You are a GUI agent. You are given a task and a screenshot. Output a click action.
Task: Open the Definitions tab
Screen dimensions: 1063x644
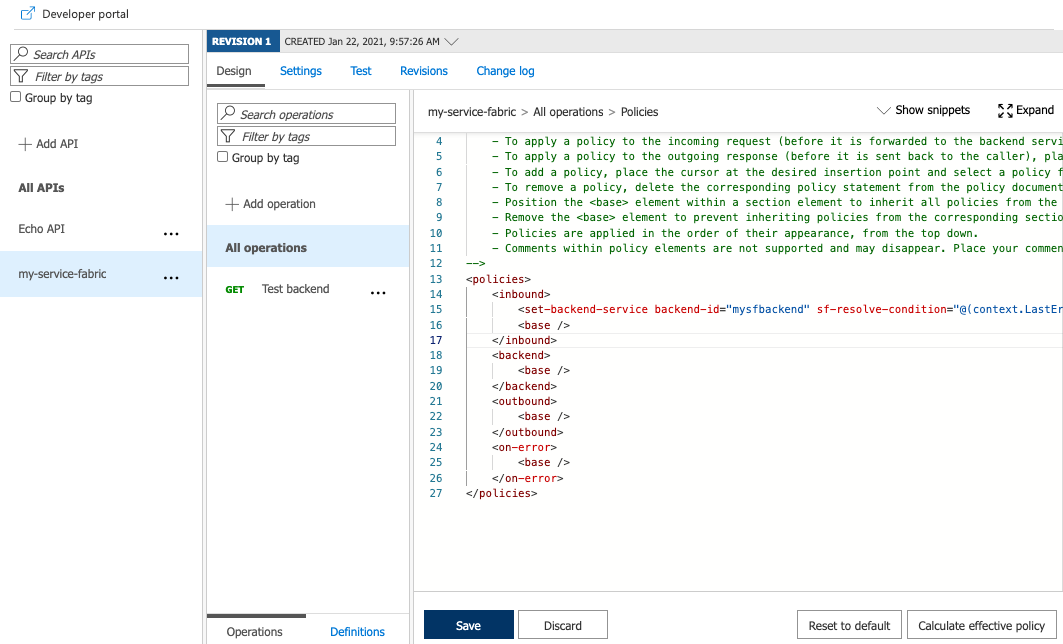pos(356,631)
